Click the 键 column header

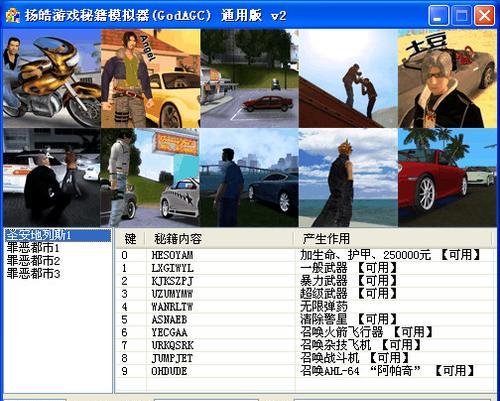point(130,239)
